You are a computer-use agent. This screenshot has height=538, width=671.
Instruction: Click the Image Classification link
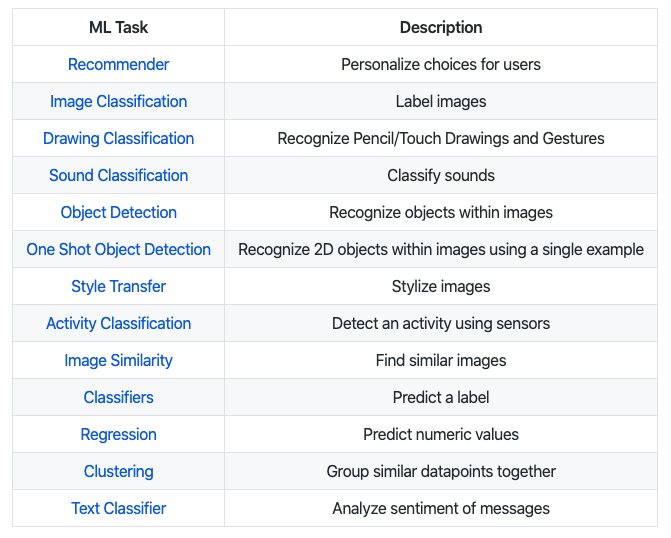pos(119,101)
